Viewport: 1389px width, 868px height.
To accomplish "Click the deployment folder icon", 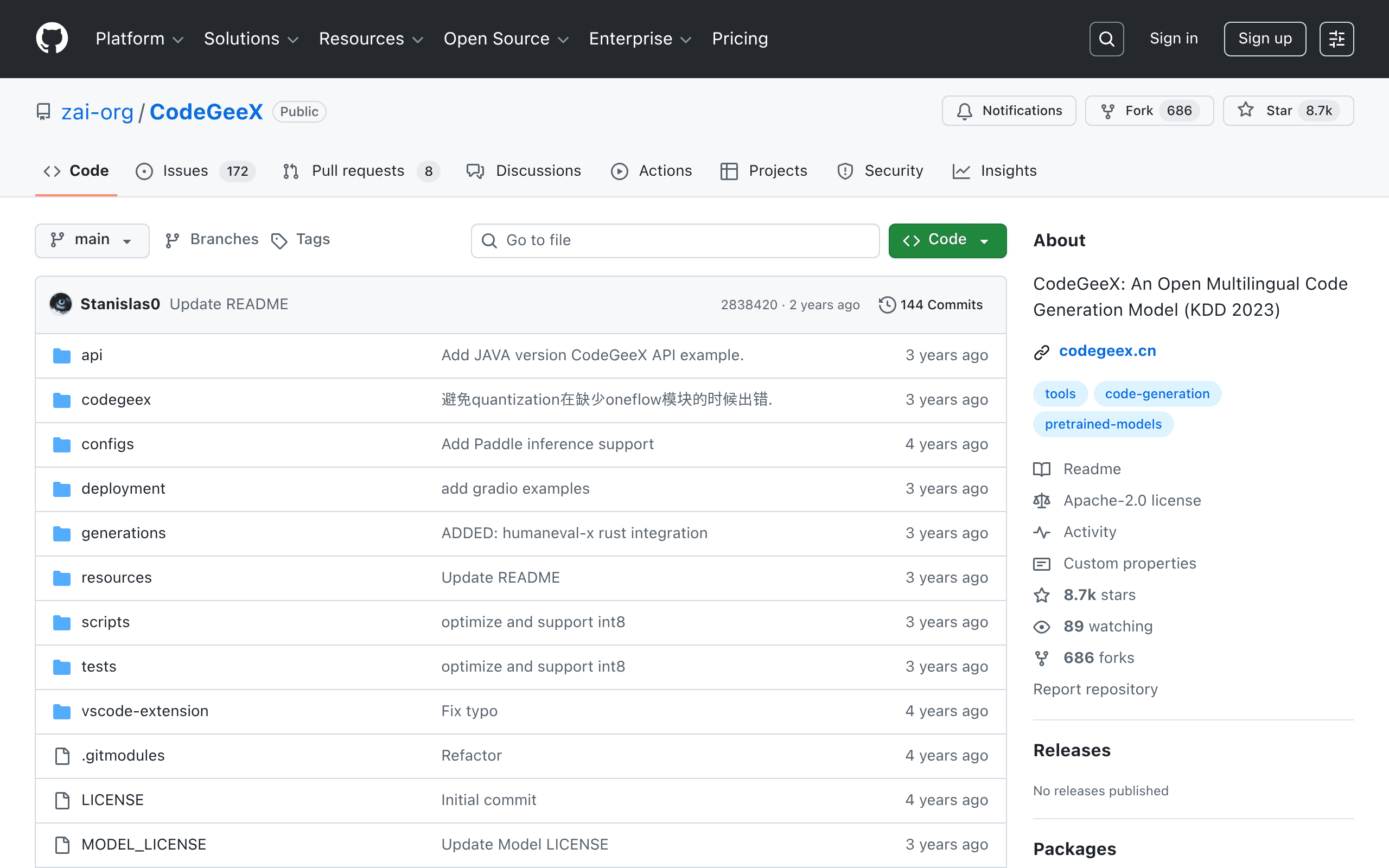I will click(62, 489).
